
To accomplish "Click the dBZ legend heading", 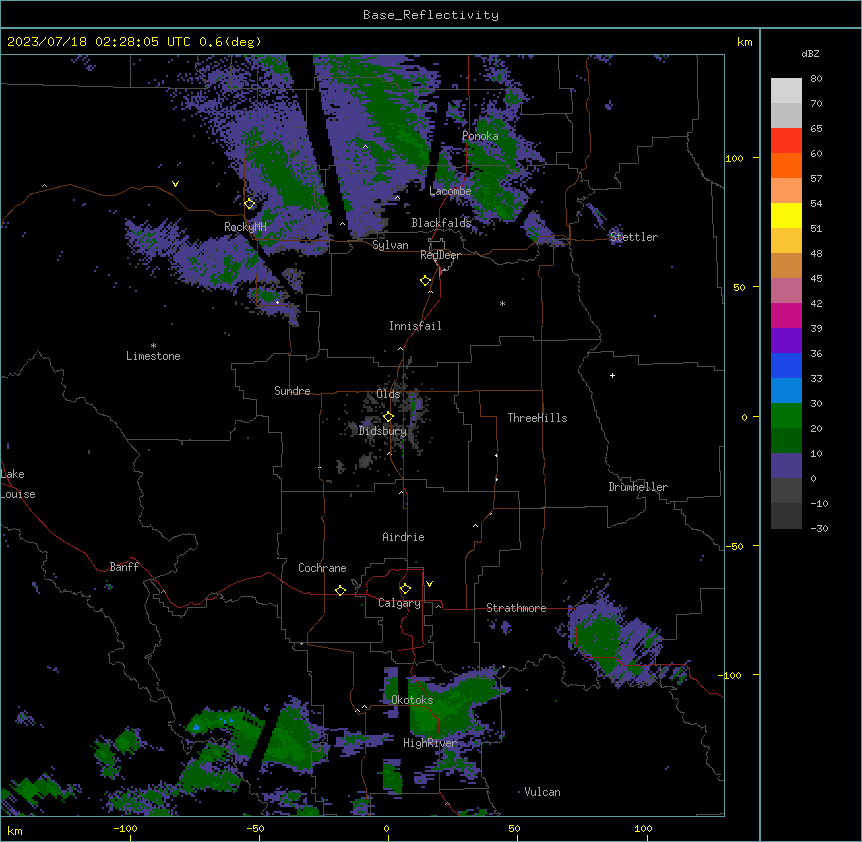I will [810, 53].
